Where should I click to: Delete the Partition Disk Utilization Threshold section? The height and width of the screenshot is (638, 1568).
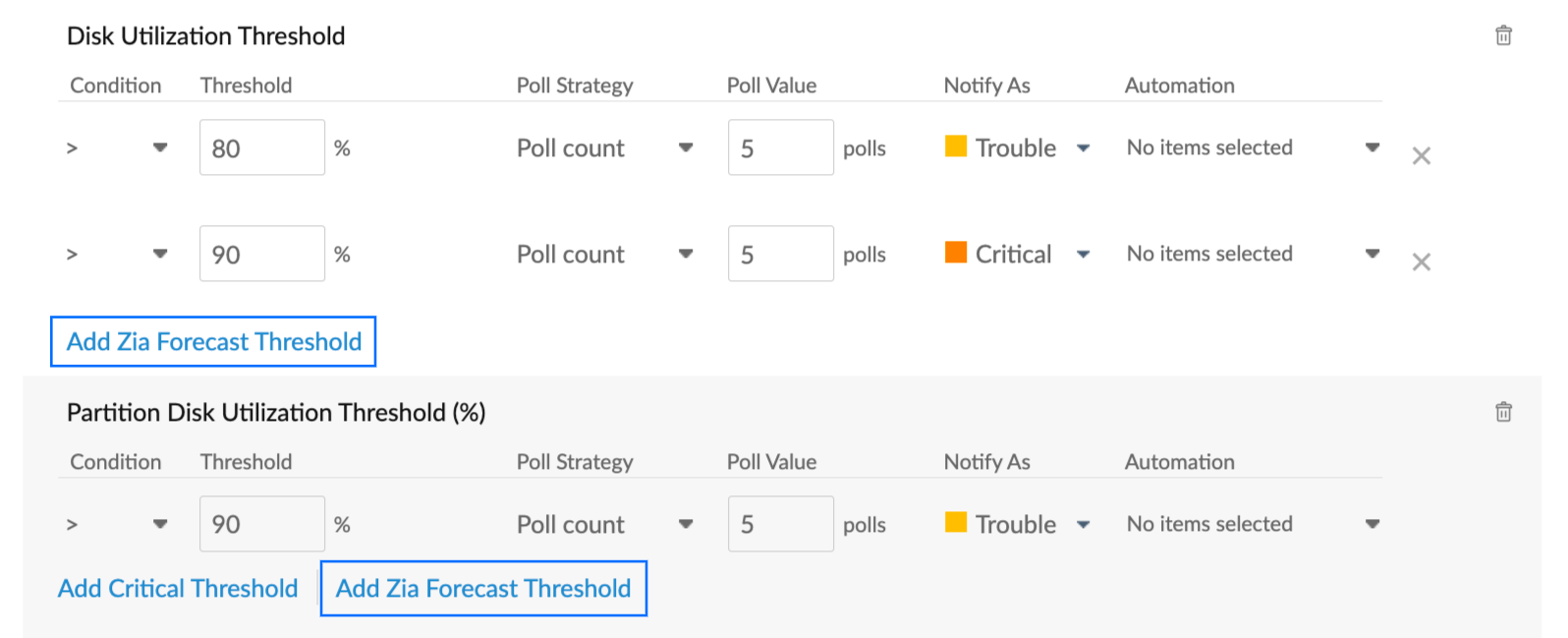click(1503, 412)
